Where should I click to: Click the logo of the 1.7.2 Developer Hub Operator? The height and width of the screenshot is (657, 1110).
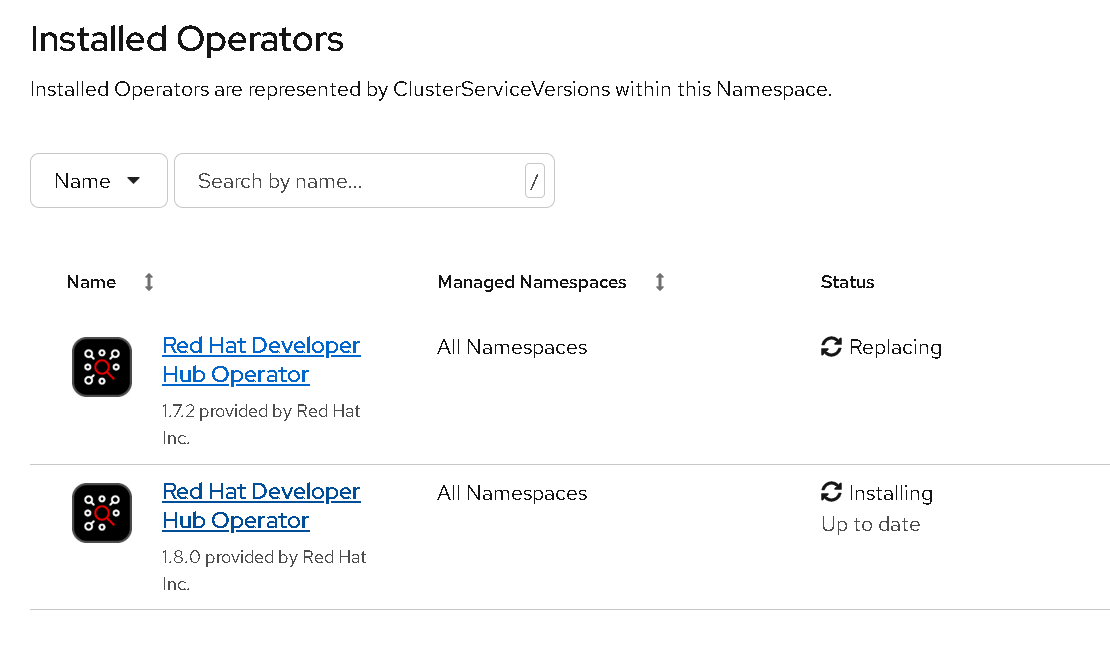102,367
